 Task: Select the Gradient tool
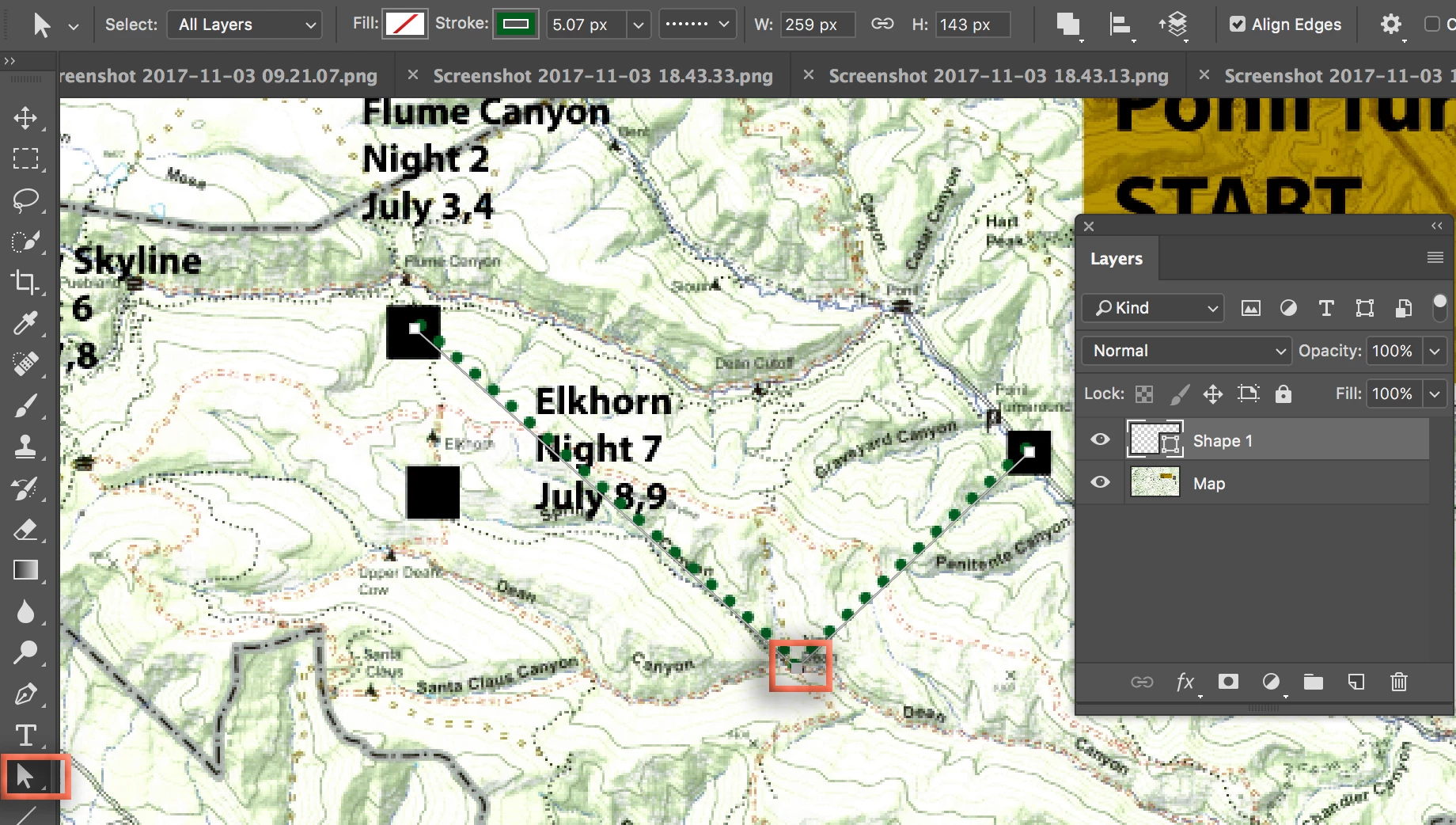tap(25, 570)
